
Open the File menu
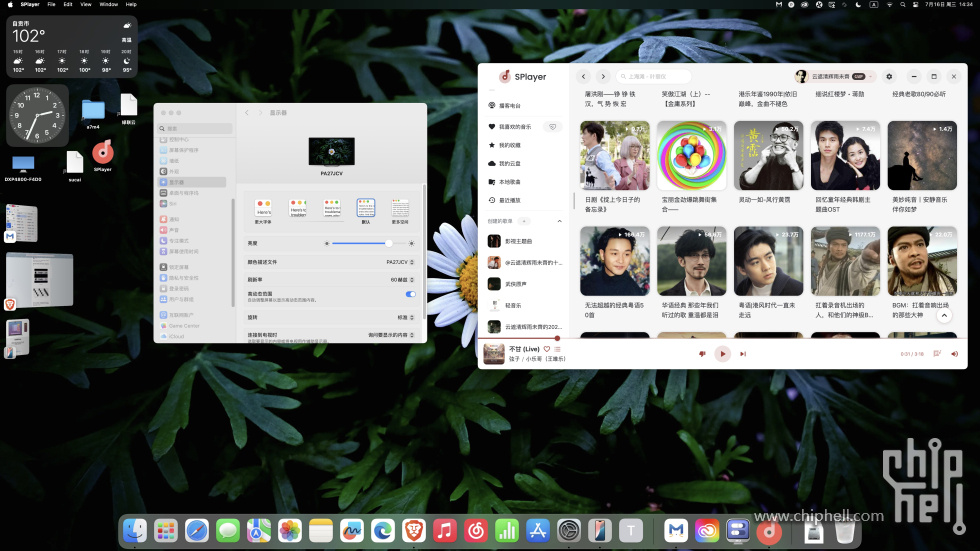[x=51, y=4]
